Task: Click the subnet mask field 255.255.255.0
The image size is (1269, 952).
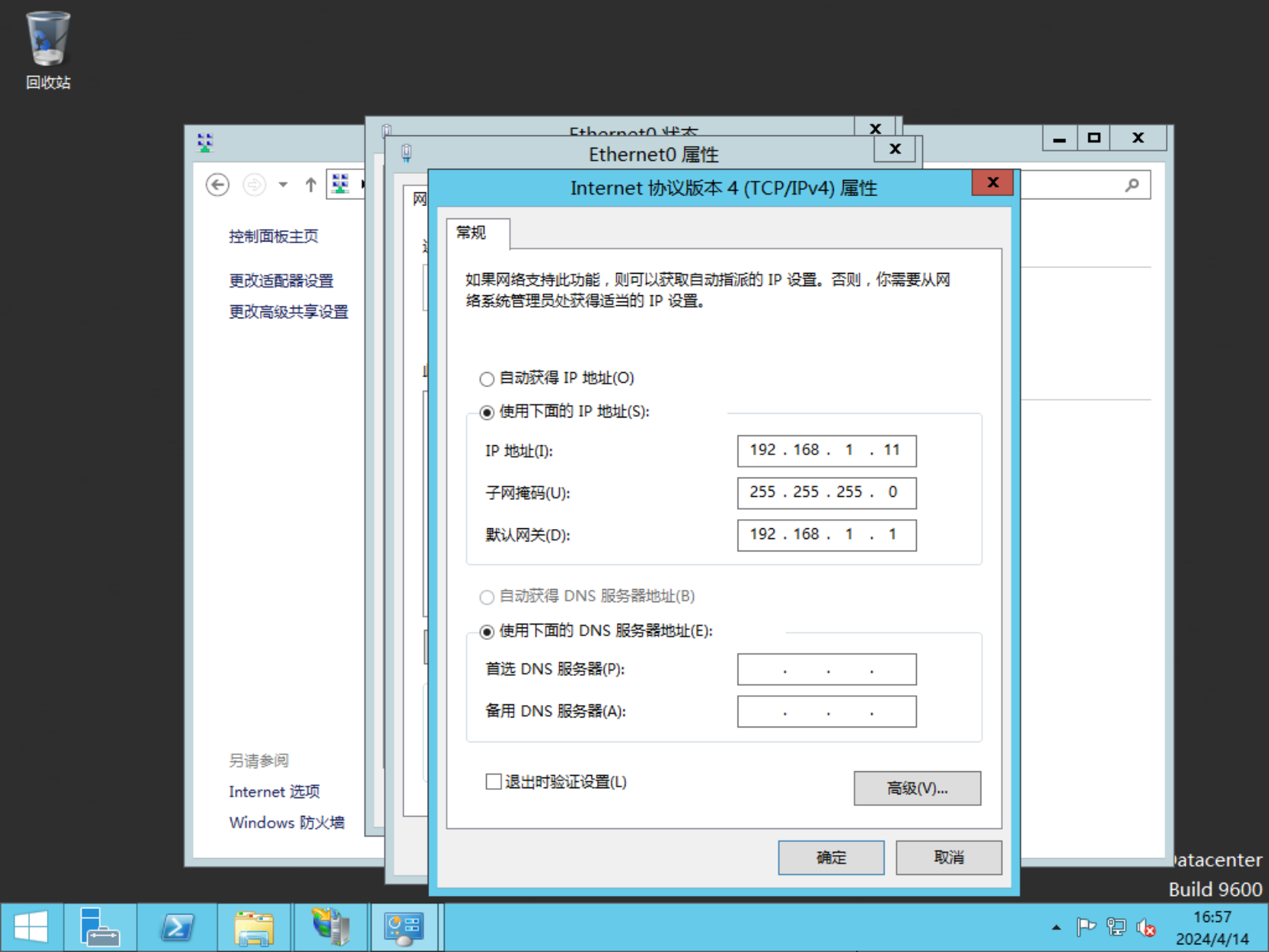Action: coord(827,493)
